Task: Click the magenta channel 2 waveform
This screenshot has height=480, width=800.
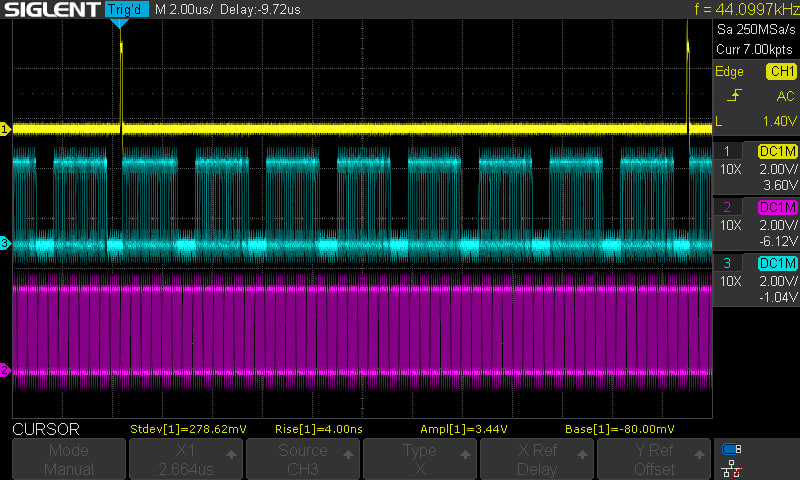Action: point(362,331)
